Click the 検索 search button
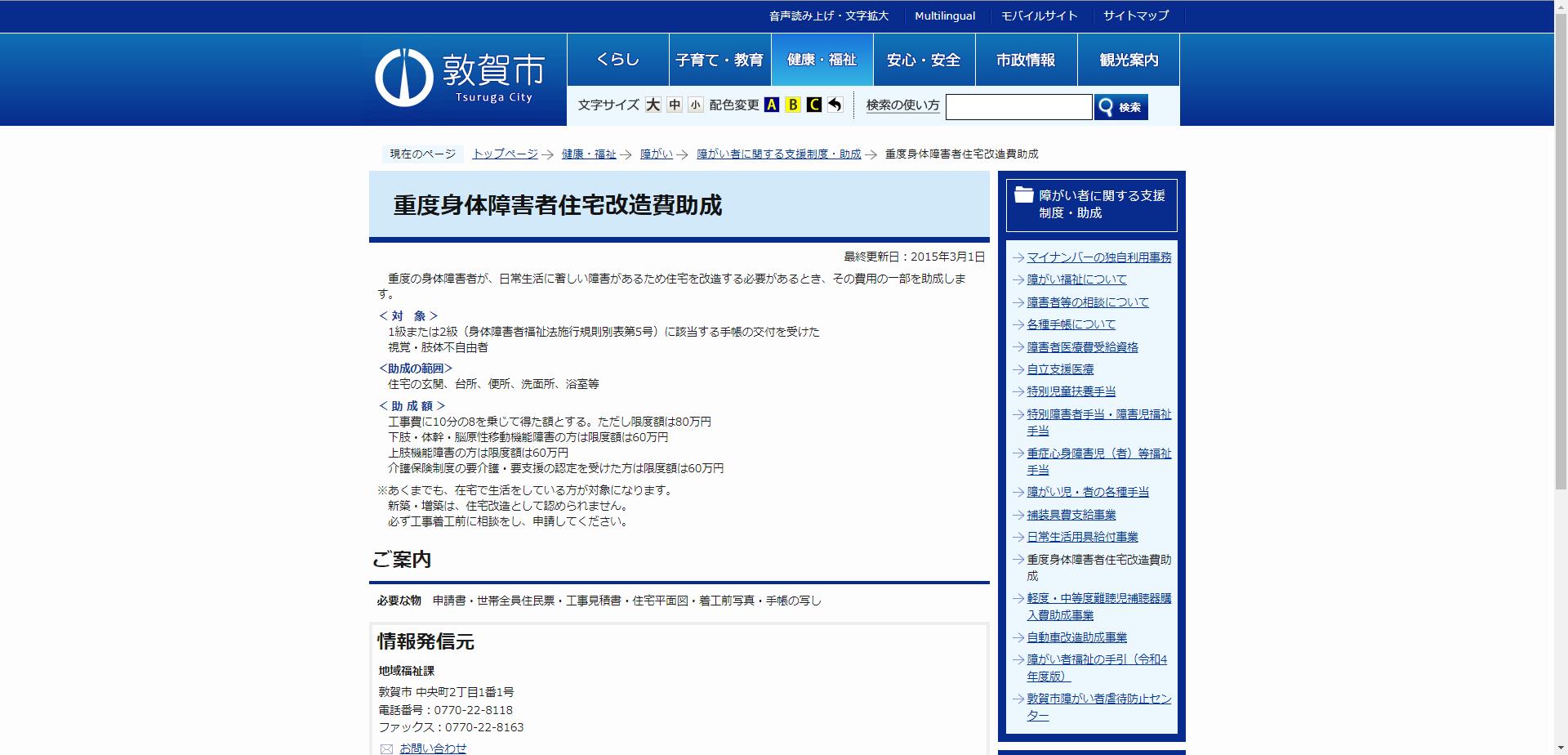The height and width of the screenshot is (755, 1568). pos(1121,107)
